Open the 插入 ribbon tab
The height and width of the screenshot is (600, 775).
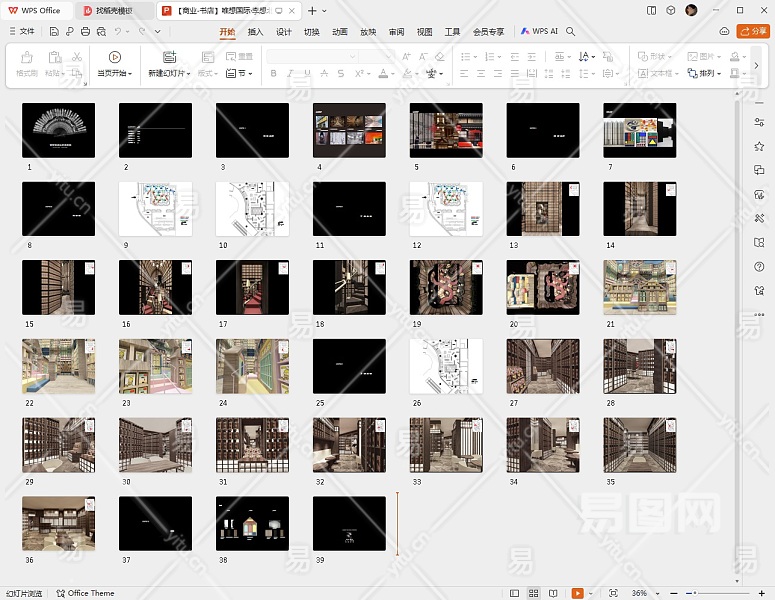[255, 31]
